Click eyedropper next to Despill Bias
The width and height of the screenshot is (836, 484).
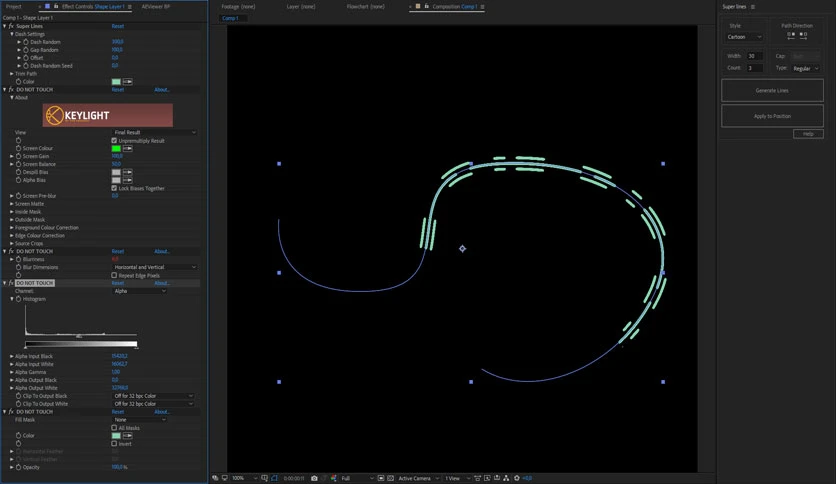click(x=127, y=172)
